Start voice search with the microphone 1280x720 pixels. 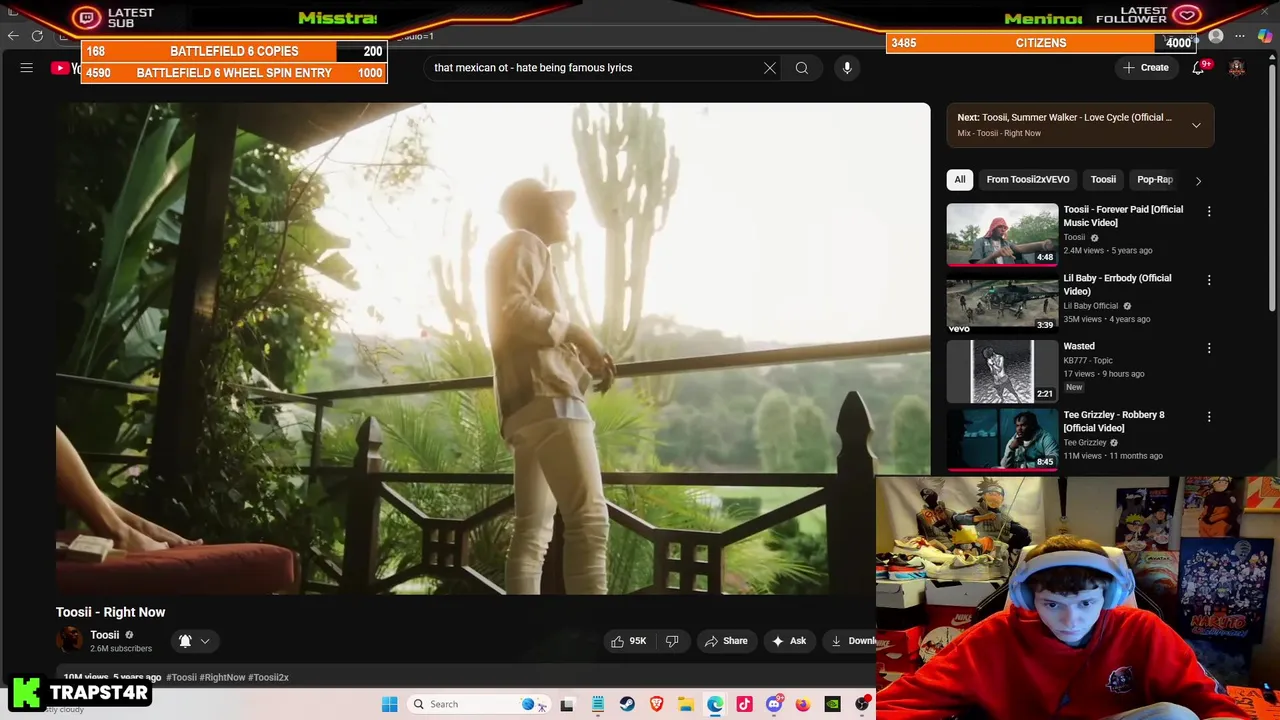847,68
